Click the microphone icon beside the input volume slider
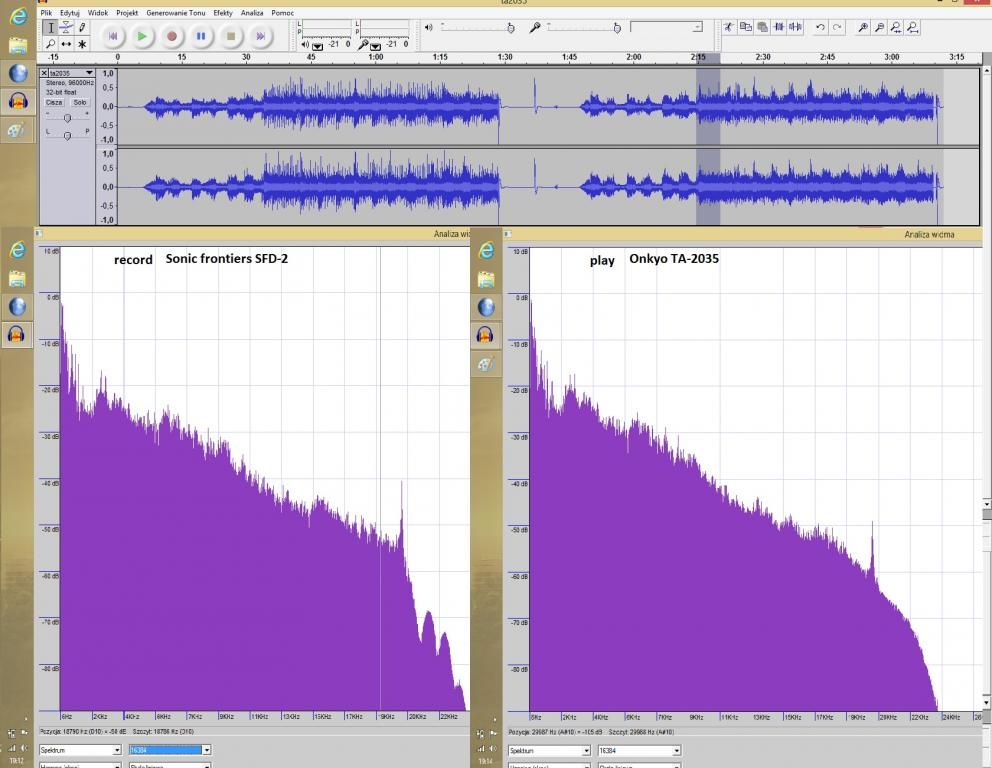This screenshot has height=768, width=992. [x=535, y=27]
